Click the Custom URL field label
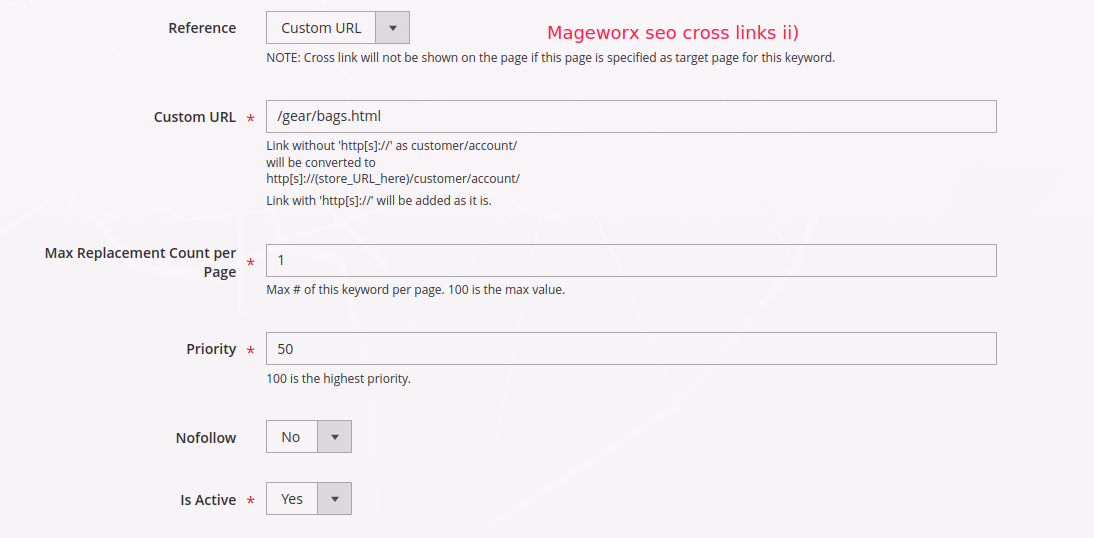The width and height of the screenshot is (1094, 538). point(194,117)
